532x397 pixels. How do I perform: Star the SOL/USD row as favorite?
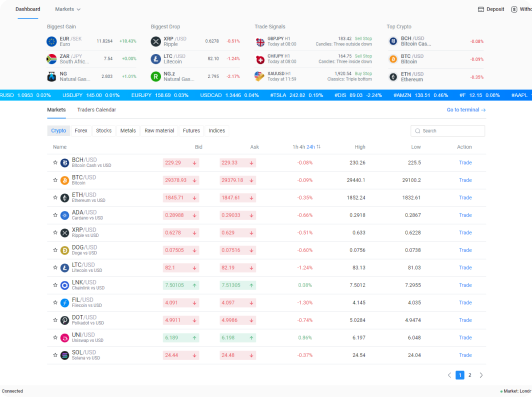point(55,355)
